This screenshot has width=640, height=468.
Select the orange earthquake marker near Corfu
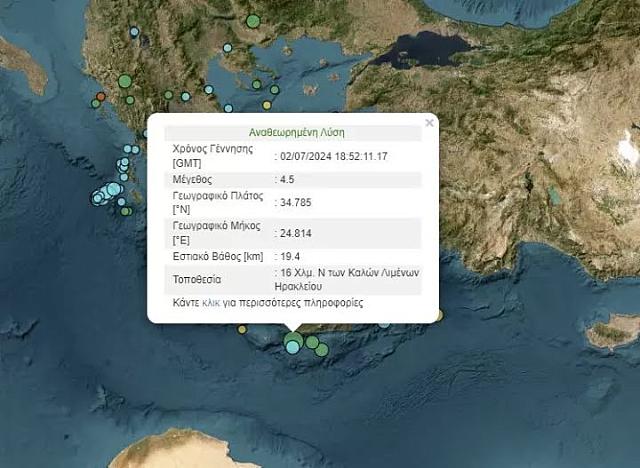point(101,97)
